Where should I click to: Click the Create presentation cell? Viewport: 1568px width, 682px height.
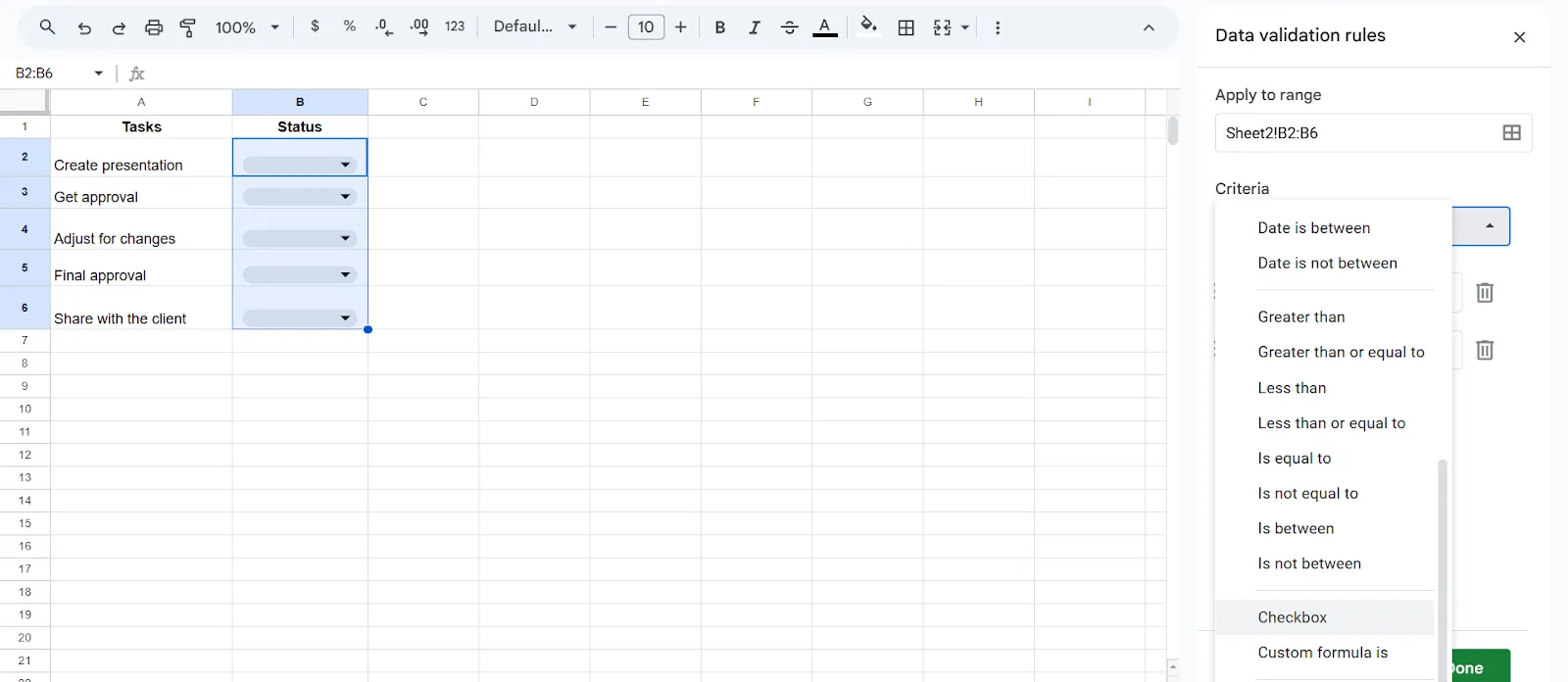pyautogui.click(x=141, y=158)
